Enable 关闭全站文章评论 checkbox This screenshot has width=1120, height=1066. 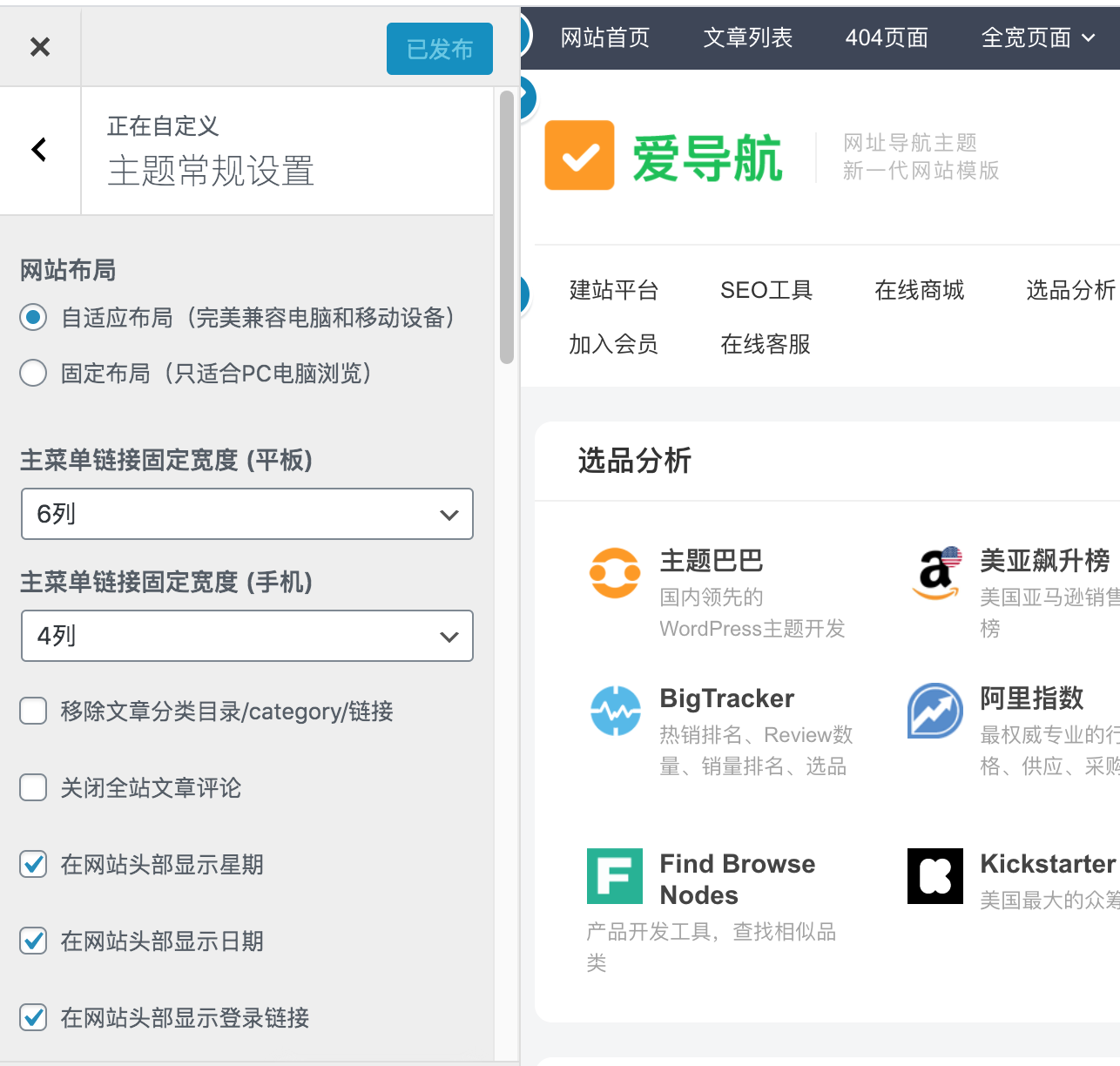click(x=33, y=788)
